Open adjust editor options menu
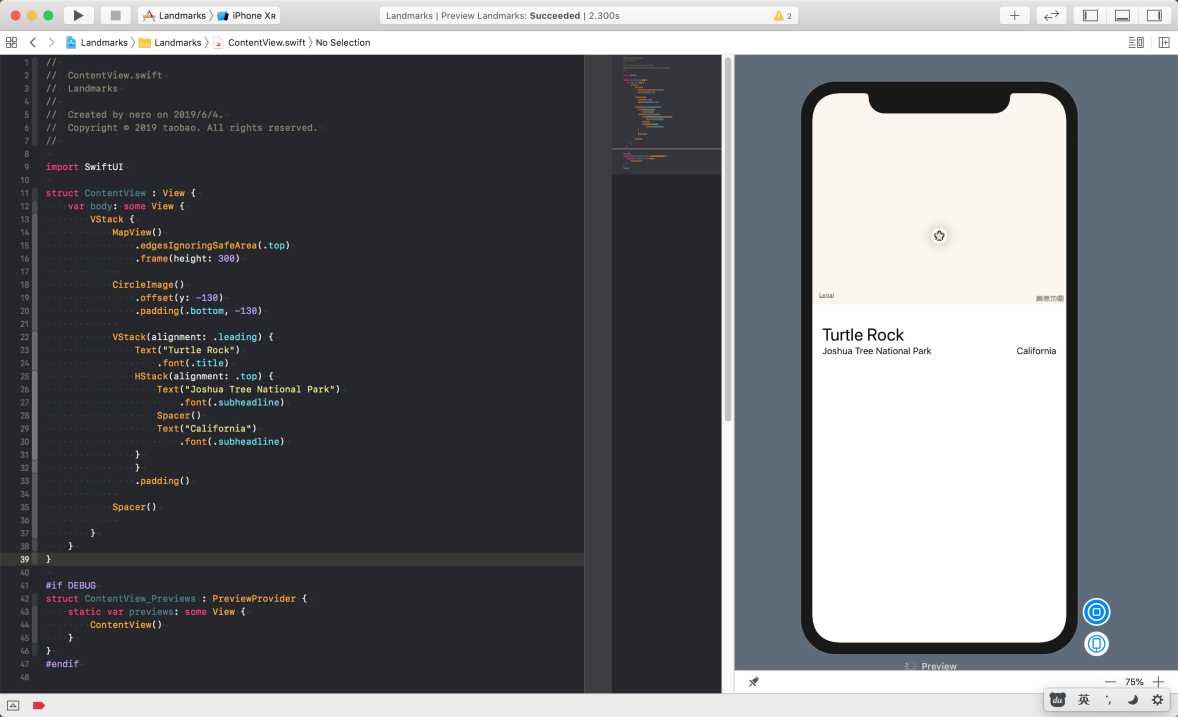 pyautogui.click(x=1136, y=43)
